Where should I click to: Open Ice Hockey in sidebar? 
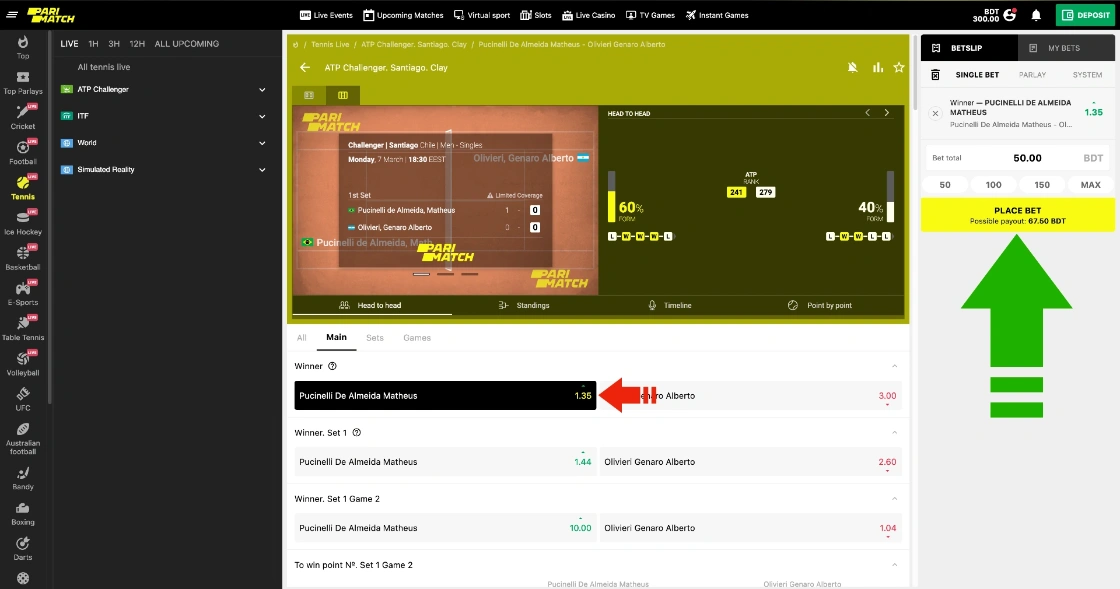tap(23, 223)
